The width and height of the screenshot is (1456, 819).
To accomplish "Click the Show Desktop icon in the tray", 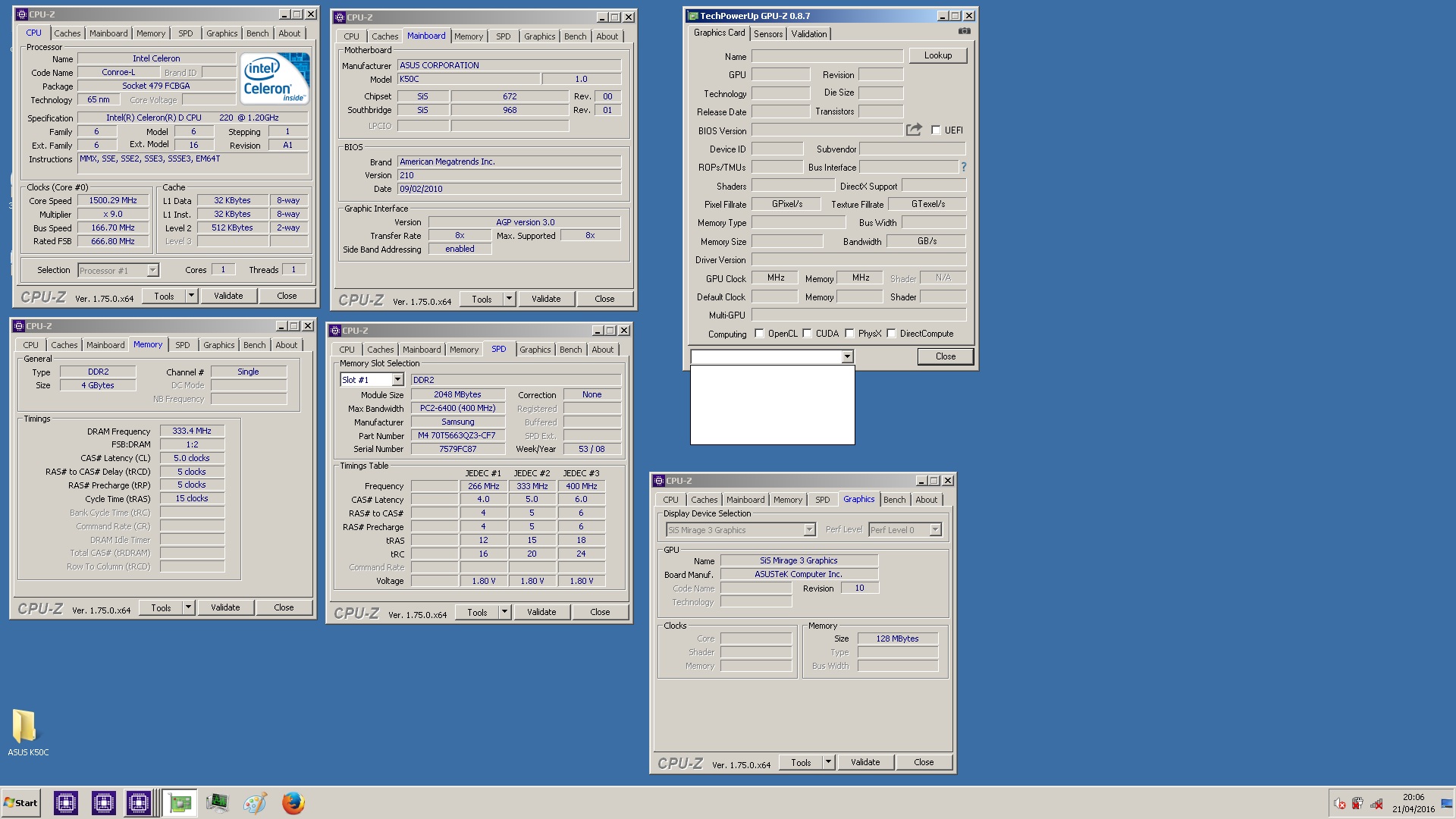I will point(1447,803).
